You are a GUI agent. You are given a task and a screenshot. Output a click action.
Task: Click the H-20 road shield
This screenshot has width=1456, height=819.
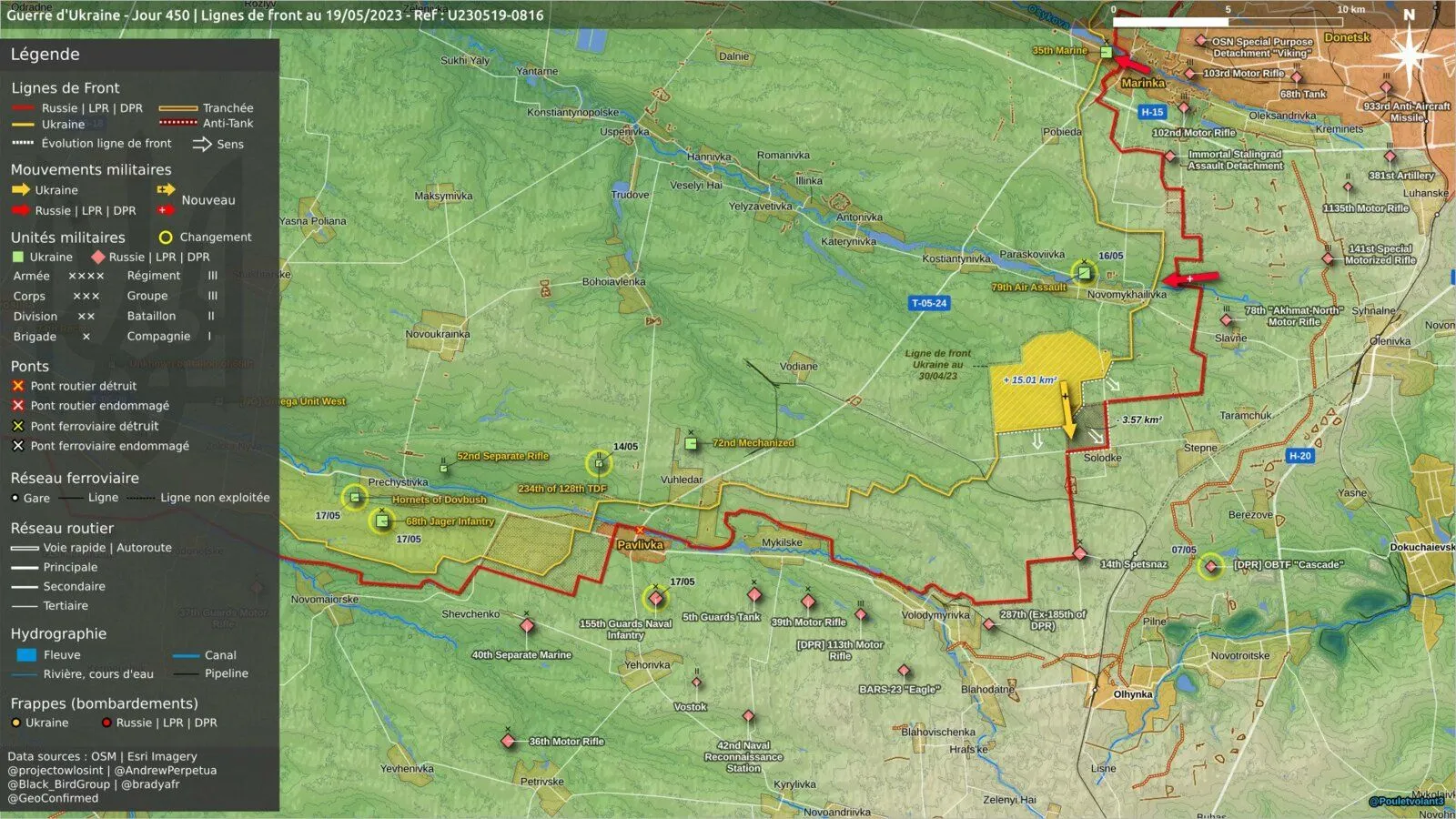click(x=1300, y=456)
